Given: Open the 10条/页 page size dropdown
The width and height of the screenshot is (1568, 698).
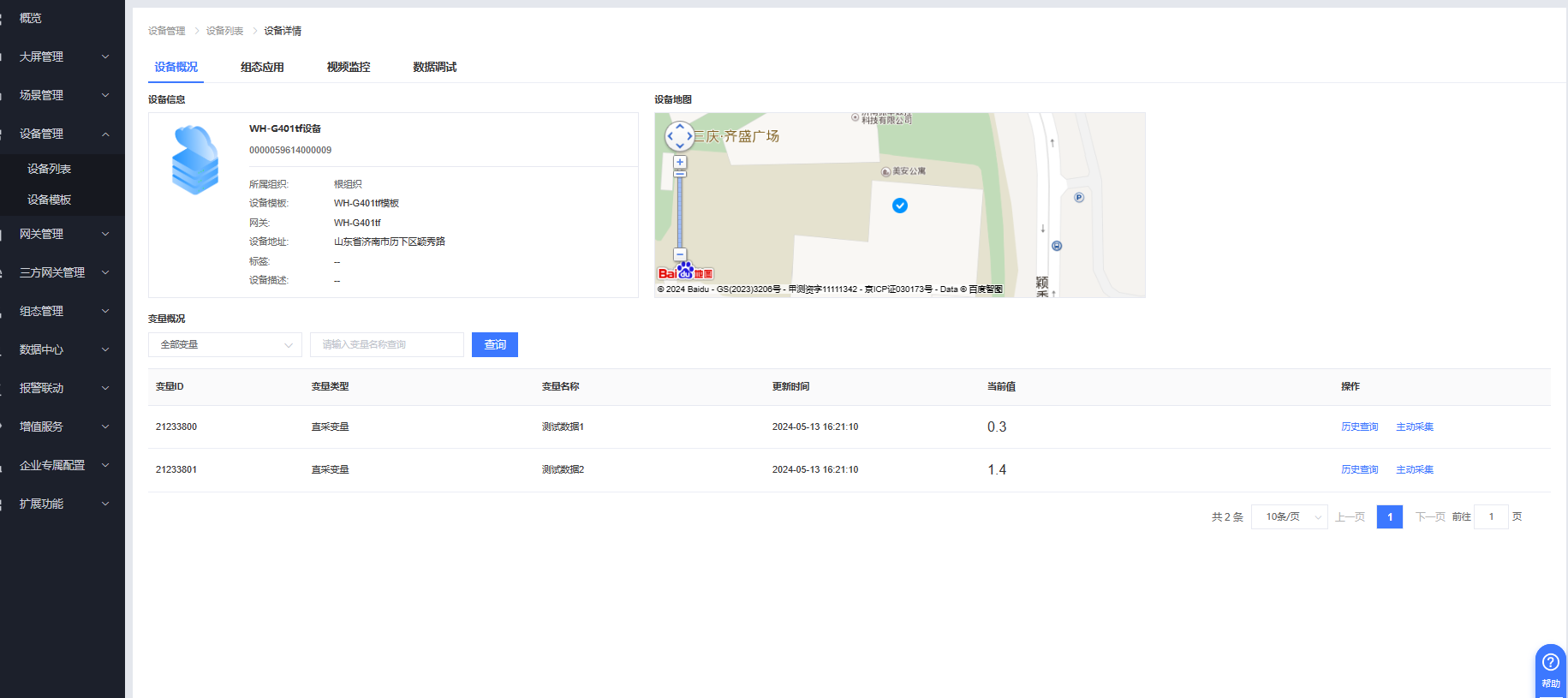Looking at the screenshot, I should 1289,516.
